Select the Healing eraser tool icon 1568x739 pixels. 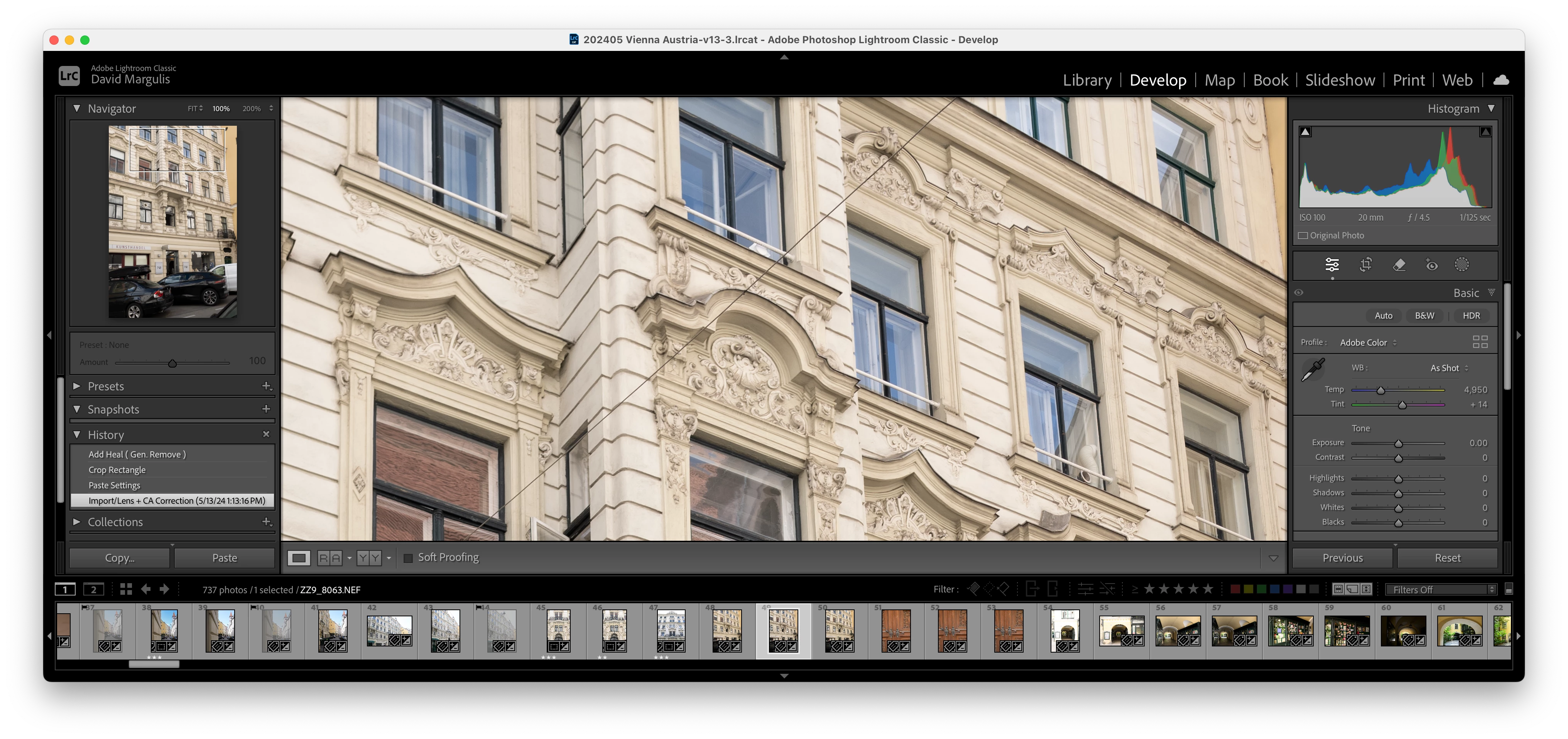[1399, 264]
